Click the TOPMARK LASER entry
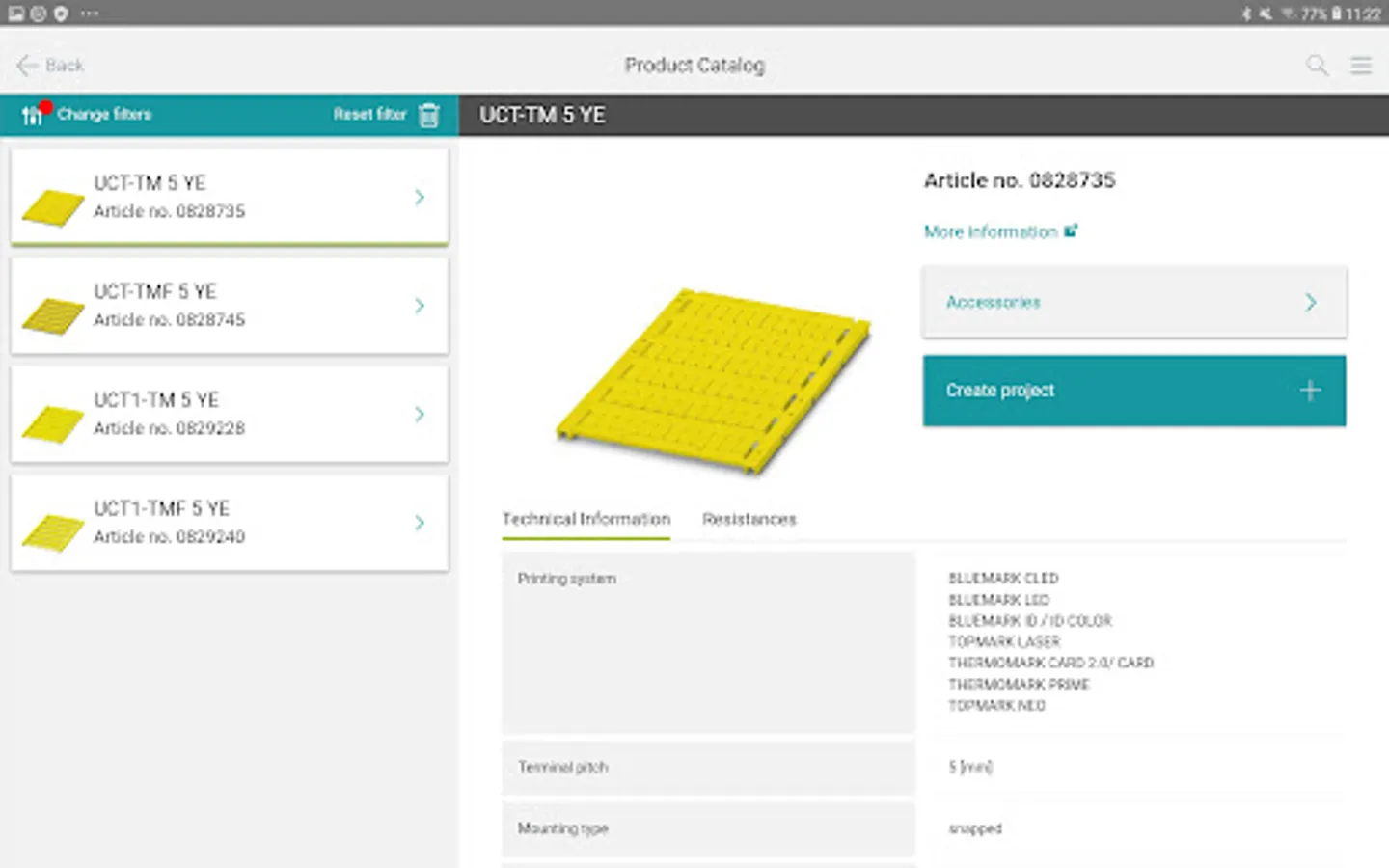 1004,641
